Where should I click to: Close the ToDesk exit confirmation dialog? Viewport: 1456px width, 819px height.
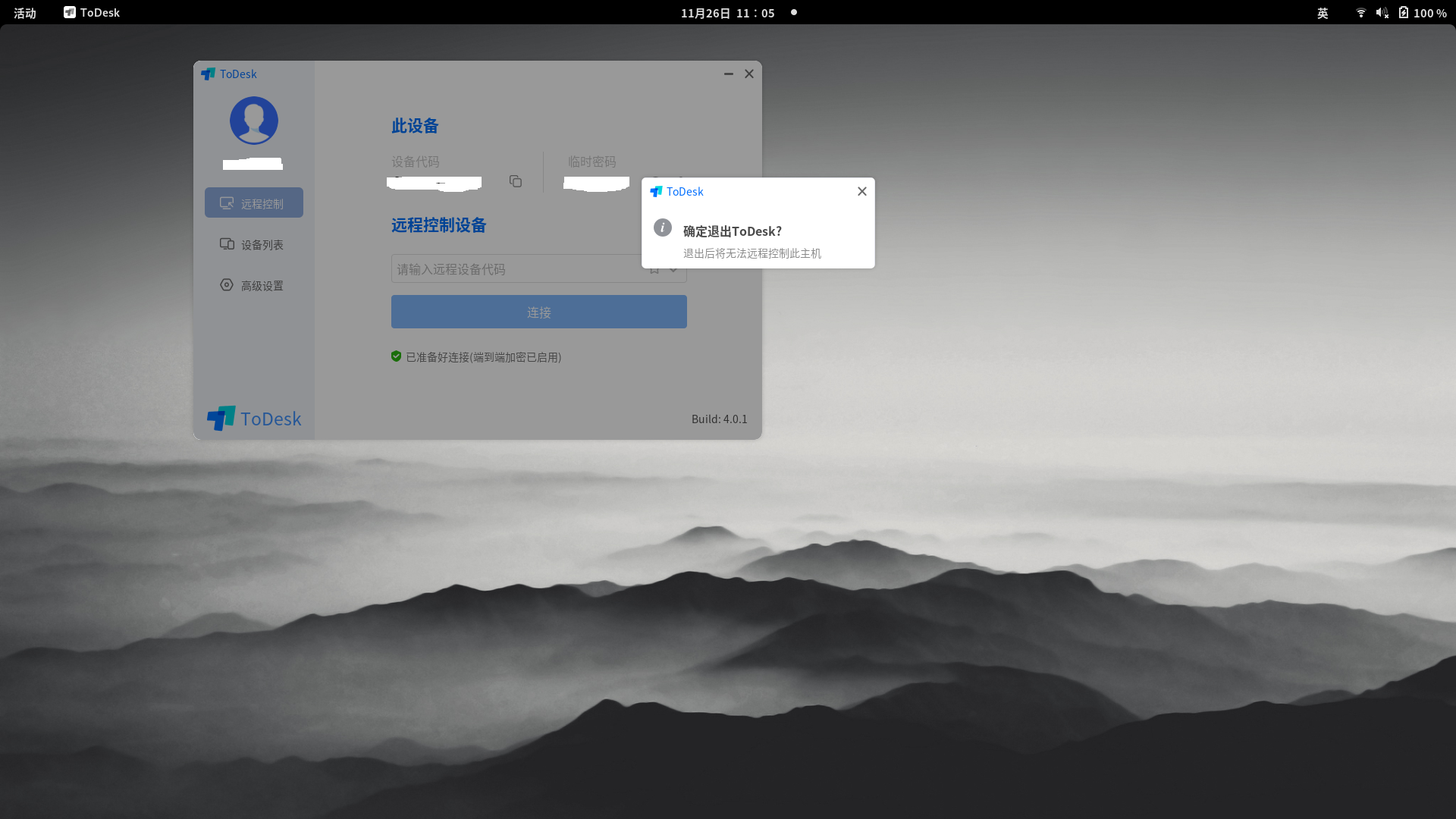[861, 191]
